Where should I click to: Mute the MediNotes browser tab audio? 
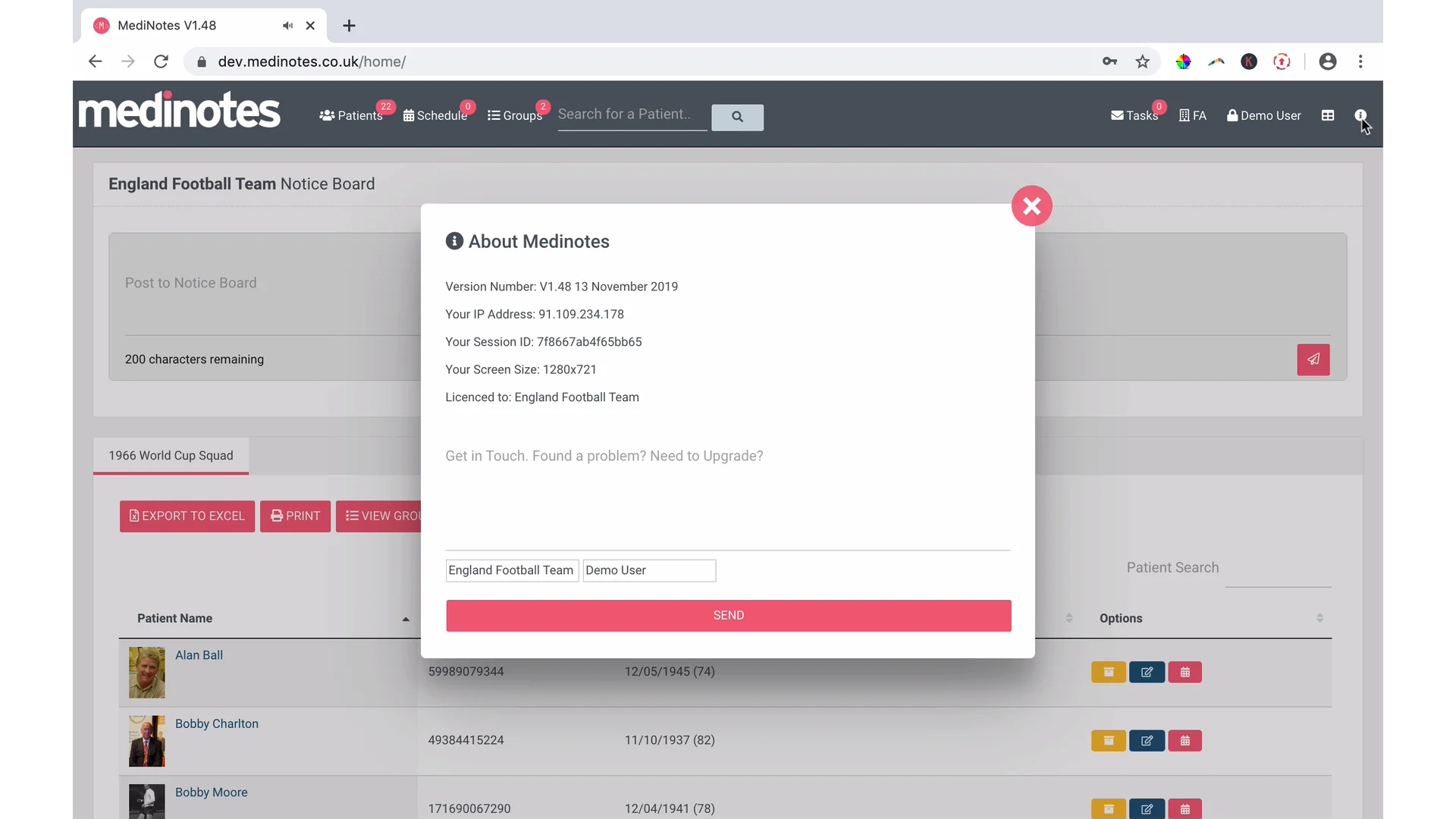287,25
